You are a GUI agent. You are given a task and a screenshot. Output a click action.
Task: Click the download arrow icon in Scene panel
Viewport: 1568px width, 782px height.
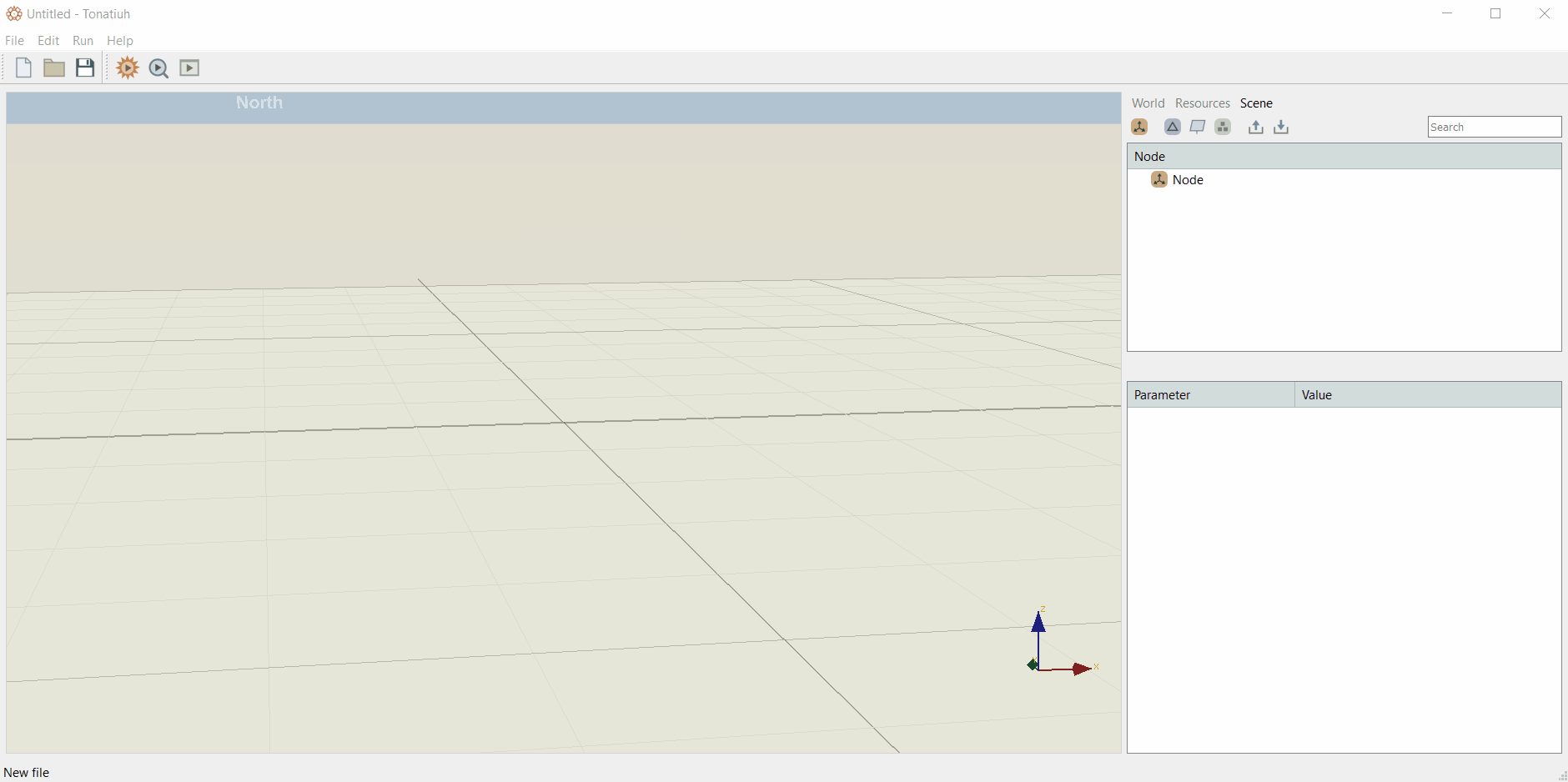(1281, 127)
